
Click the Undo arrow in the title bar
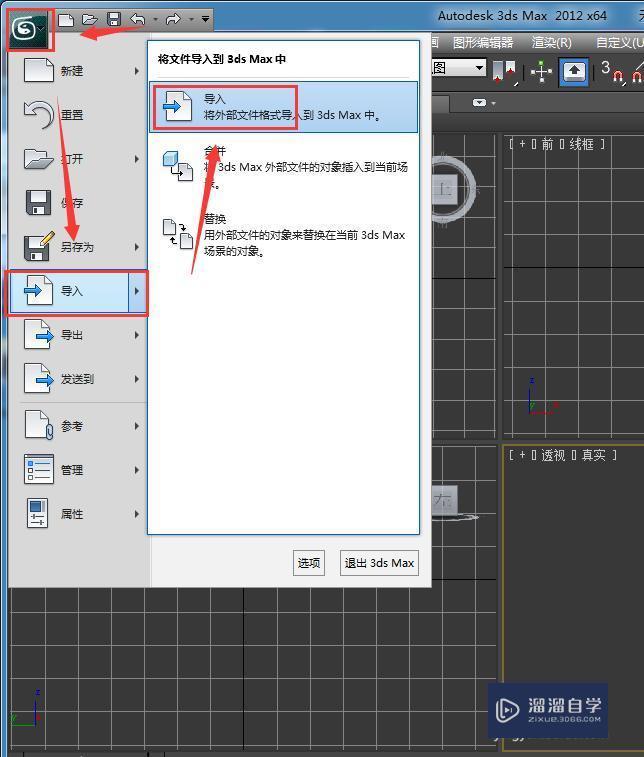(x=138, y=20)
